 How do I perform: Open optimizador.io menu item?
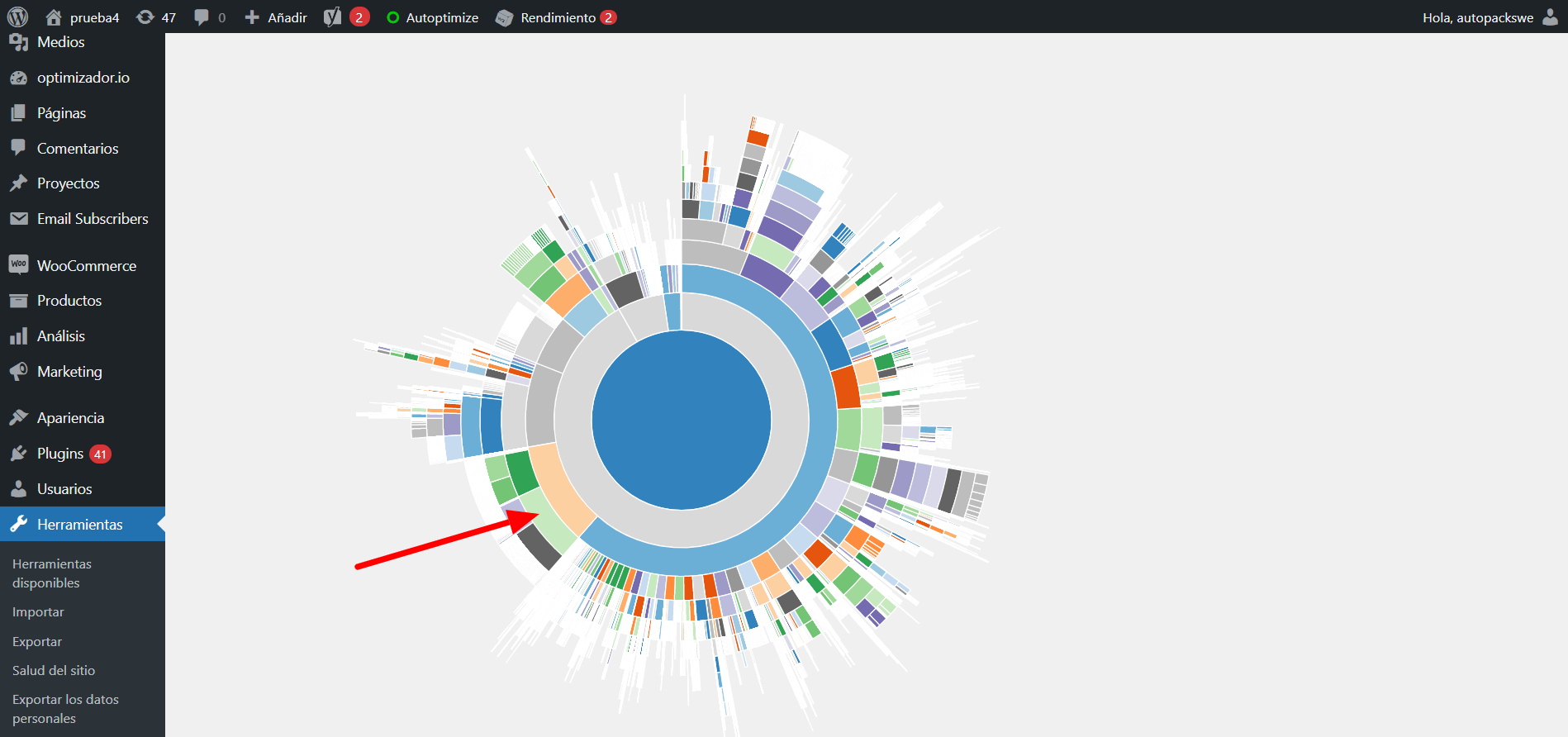click(x=83, y=78)
